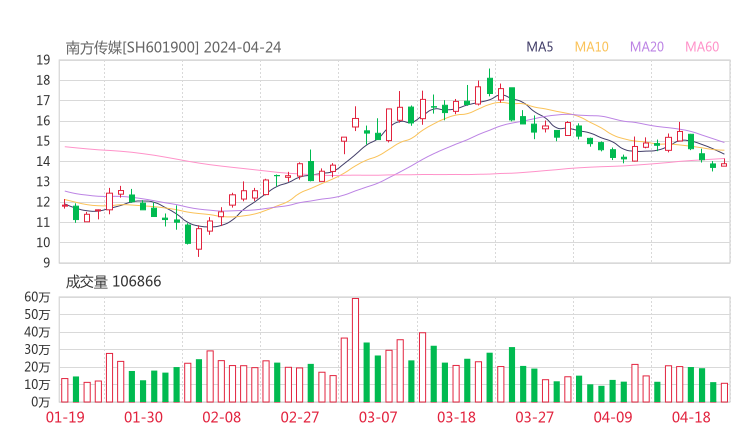The image size is (740, 440).
Task: Click the 01-30 date axis label
Action: pos(143,417)
